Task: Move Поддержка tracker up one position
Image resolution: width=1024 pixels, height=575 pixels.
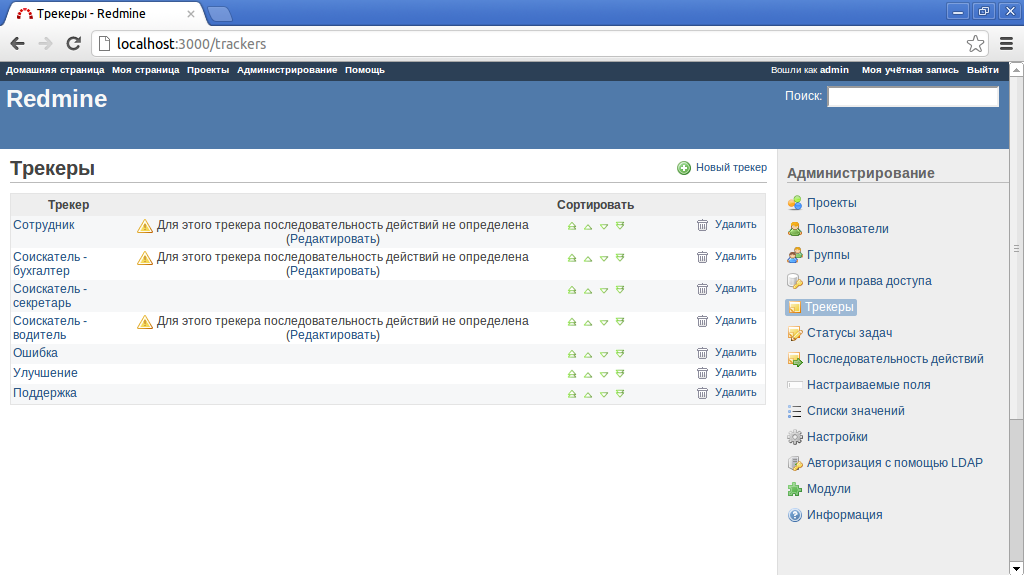Action: click(x=588, y=394)
